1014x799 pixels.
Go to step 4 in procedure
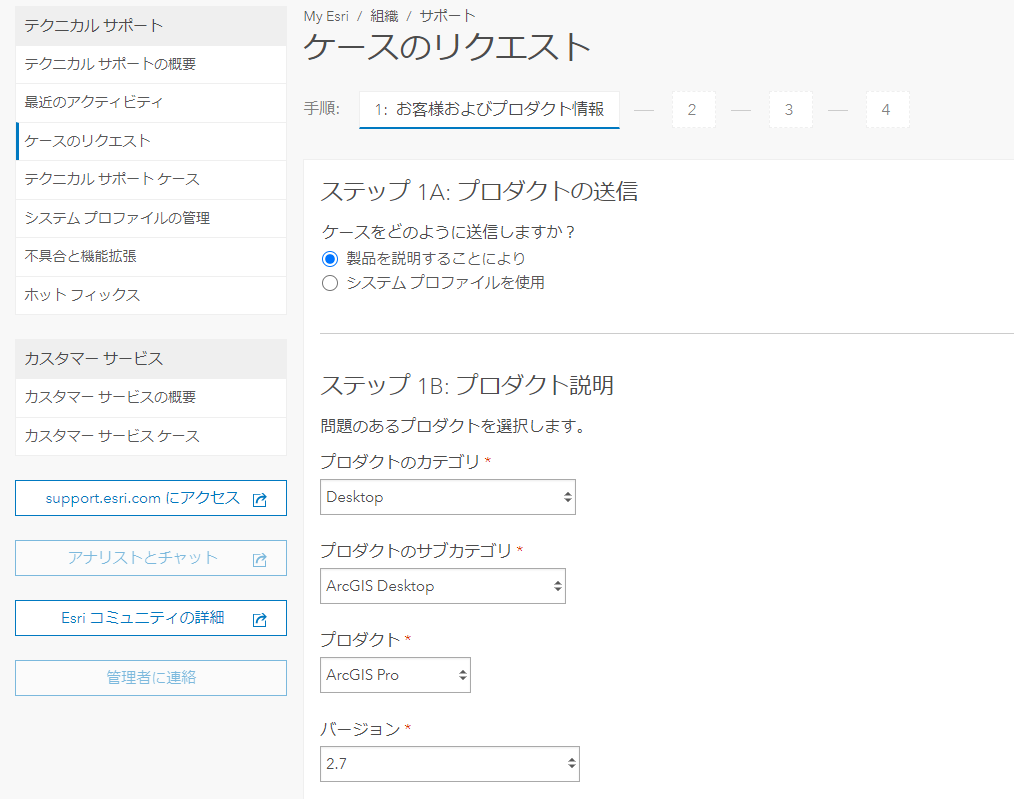click(x=887, y=109)
